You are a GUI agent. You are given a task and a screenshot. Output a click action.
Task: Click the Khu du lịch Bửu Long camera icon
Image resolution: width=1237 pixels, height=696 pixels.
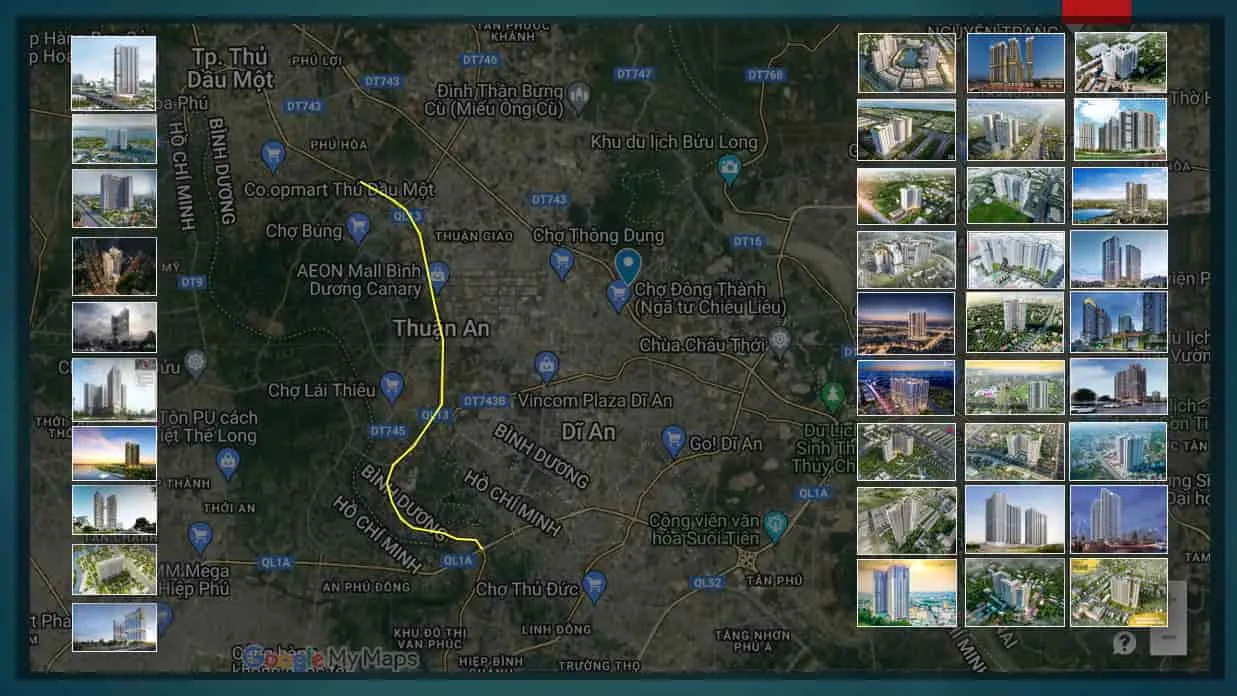730,167
